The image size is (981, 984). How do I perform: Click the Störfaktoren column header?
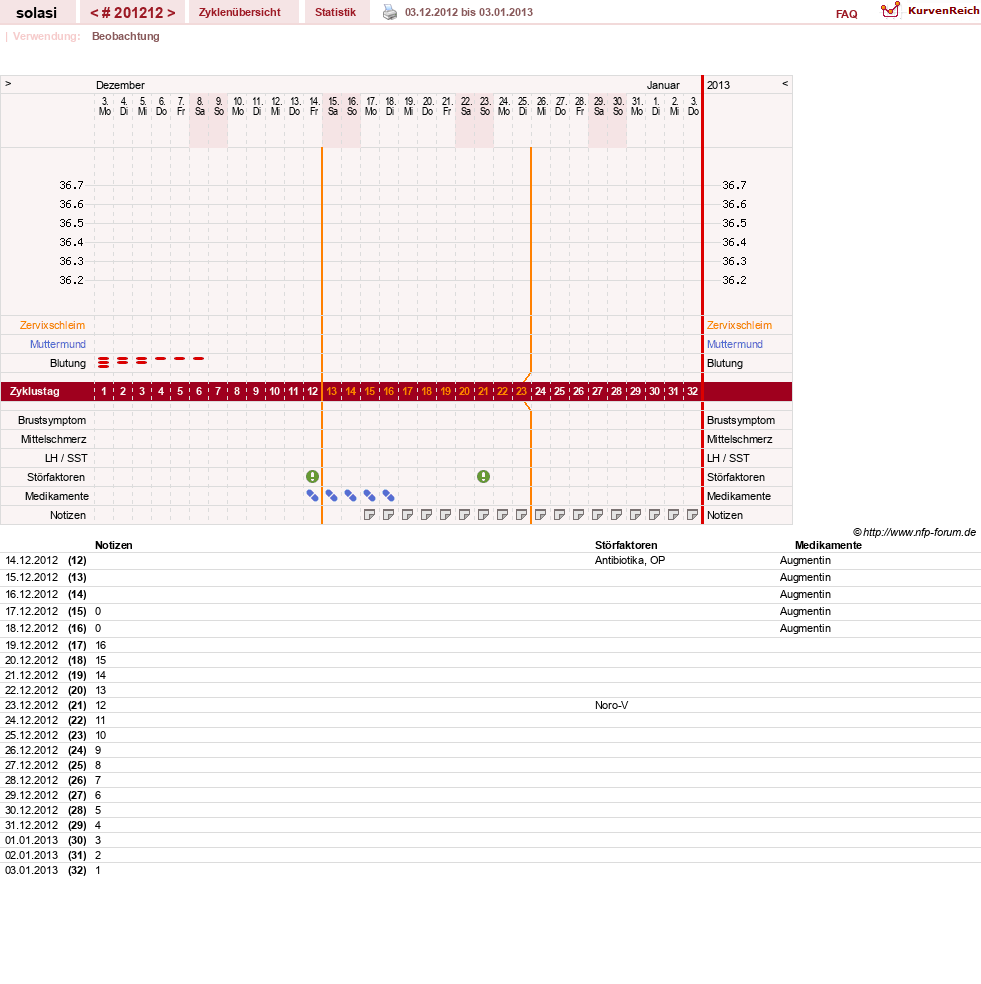pos(626,545)
